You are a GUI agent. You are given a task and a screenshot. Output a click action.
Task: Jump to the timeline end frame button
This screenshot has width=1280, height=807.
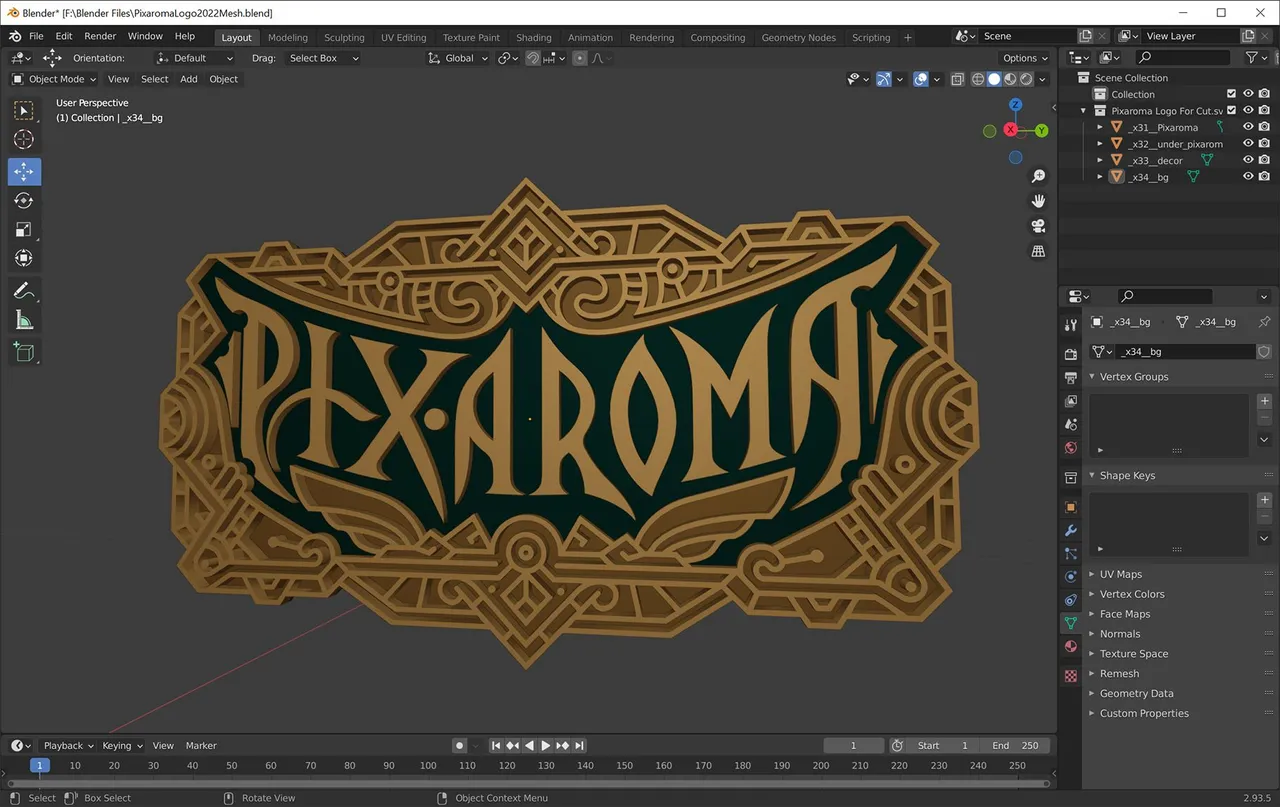[579, 745]
